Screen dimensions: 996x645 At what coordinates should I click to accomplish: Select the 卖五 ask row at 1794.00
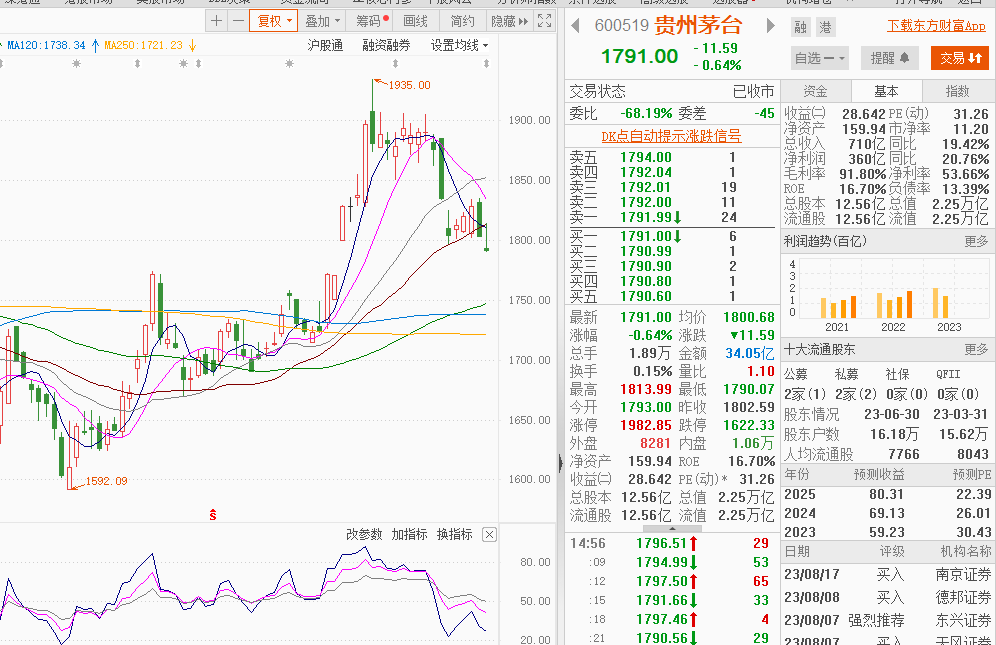(671, 157)
